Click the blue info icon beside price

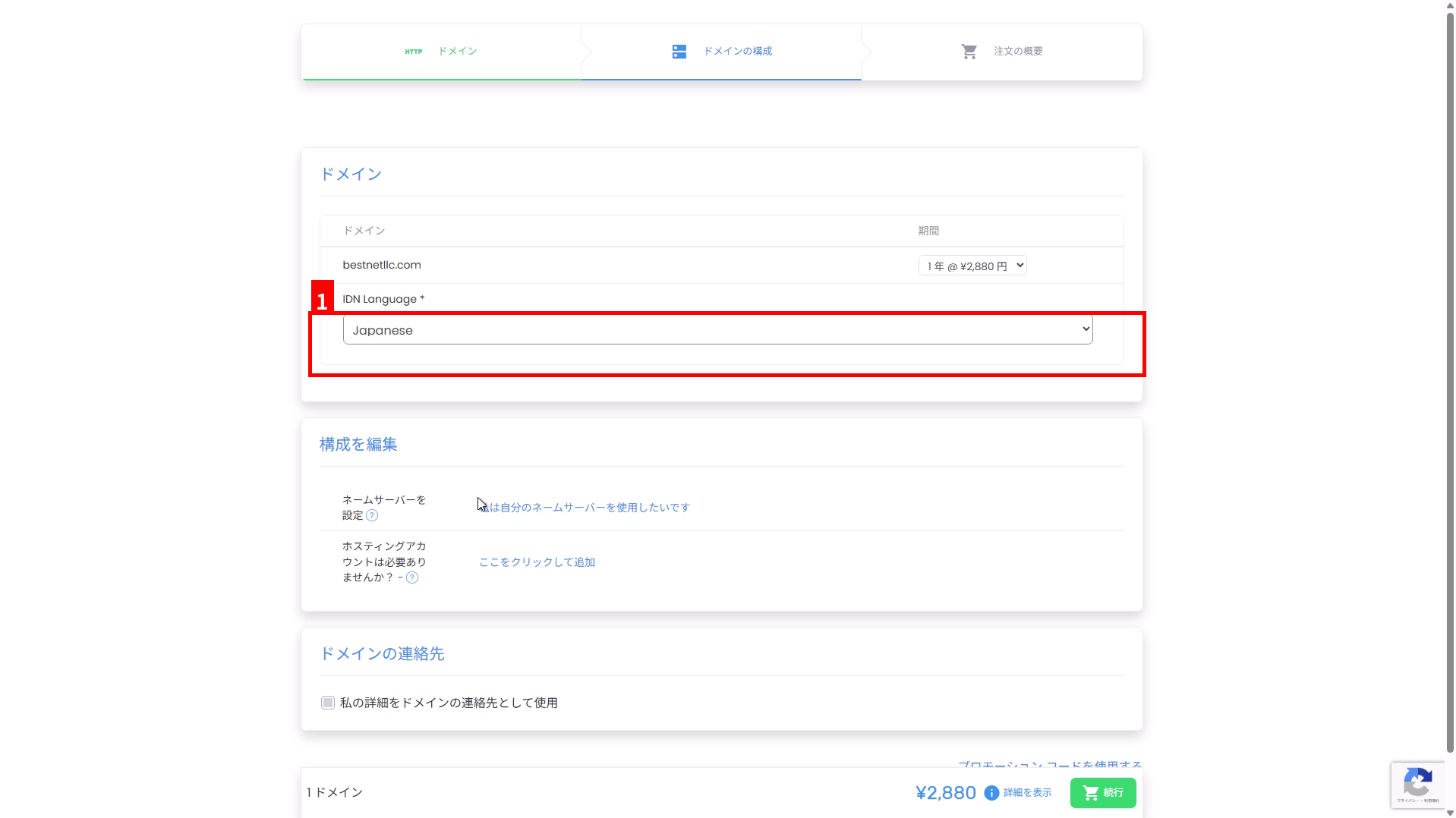click(991, 793)
